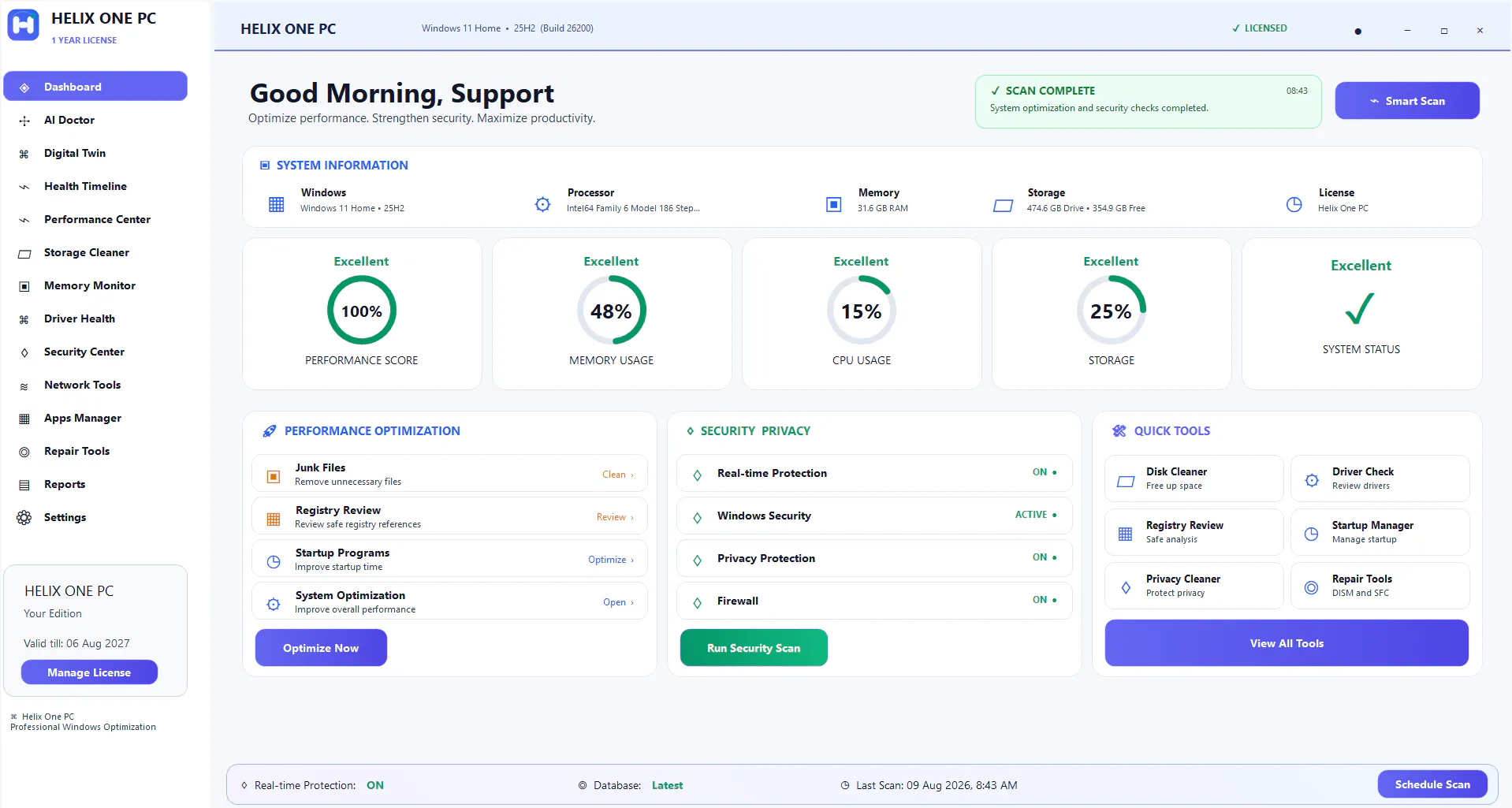Screen dimensions: 1512x808
Task: Click the Repair Tools icon in Quick Tools
Action: (x=1312, y=587)
